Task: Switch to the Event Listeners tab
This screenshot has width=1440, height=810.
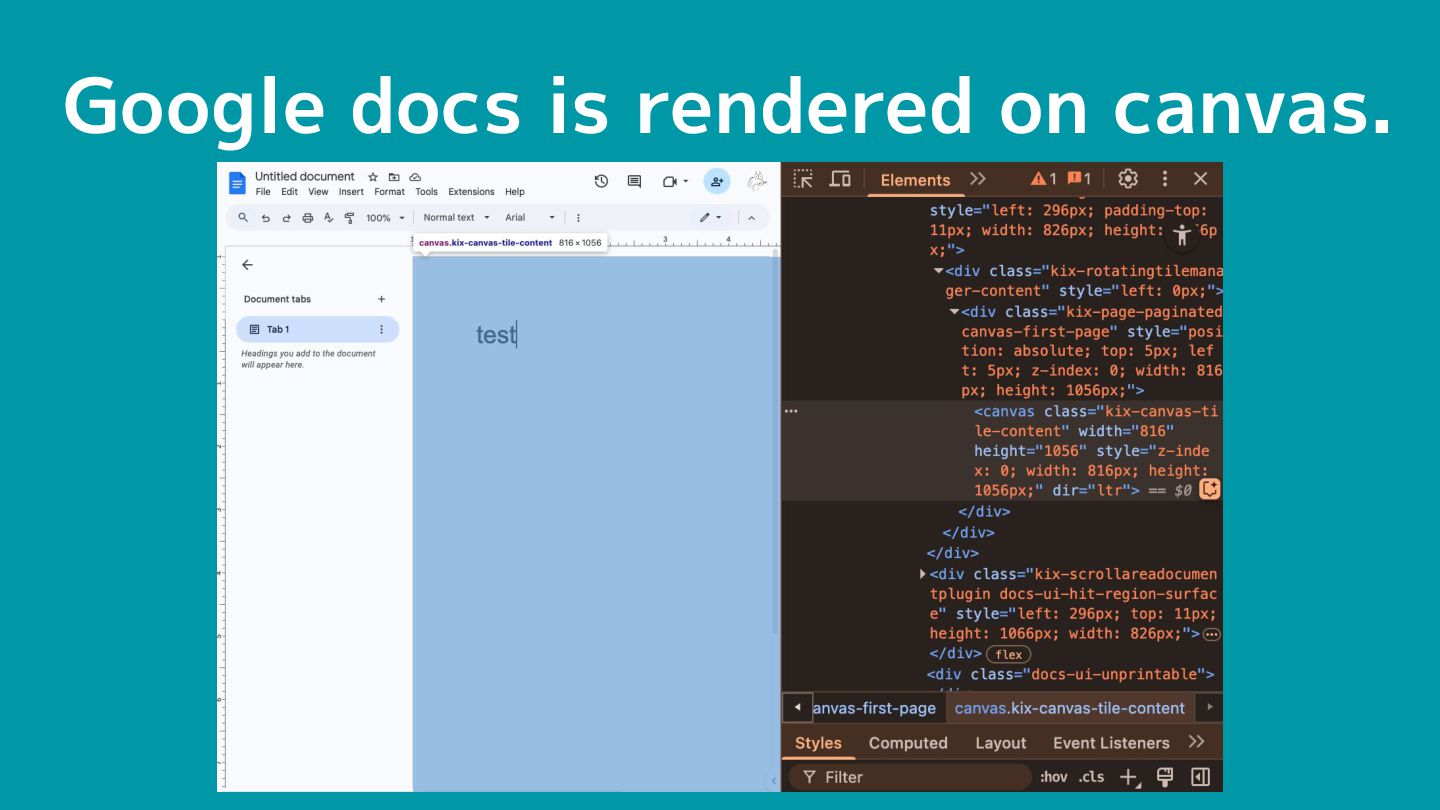Action: click(1111, 743)
